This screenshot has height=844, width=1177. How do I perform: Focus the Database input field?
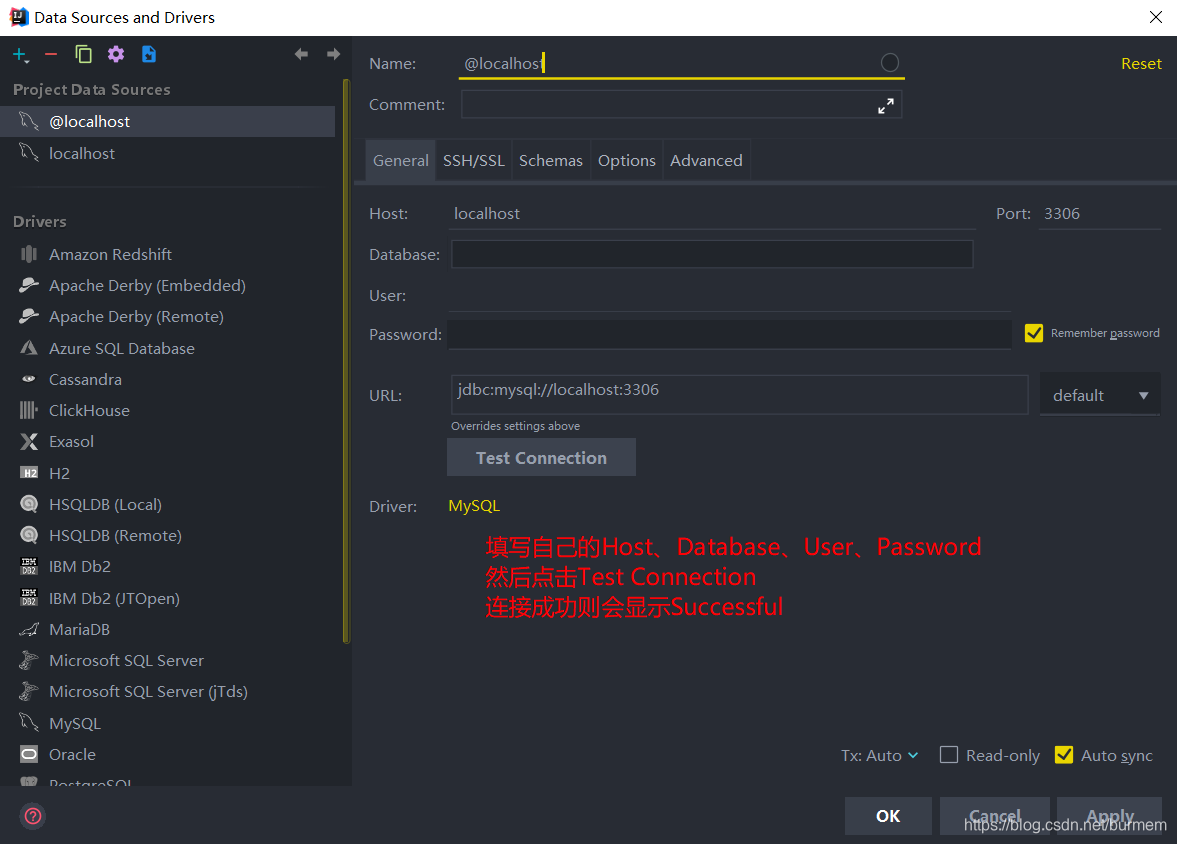click(712, 254)
